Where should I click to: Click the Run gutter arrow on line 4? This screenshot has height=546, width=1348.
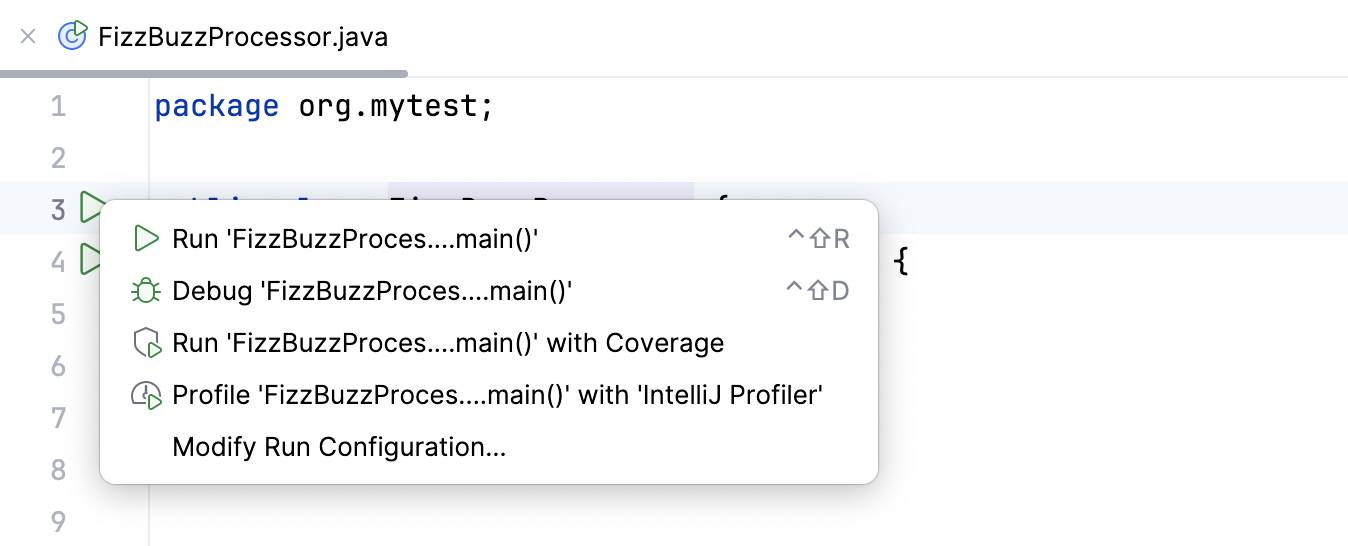click(90, 260)
